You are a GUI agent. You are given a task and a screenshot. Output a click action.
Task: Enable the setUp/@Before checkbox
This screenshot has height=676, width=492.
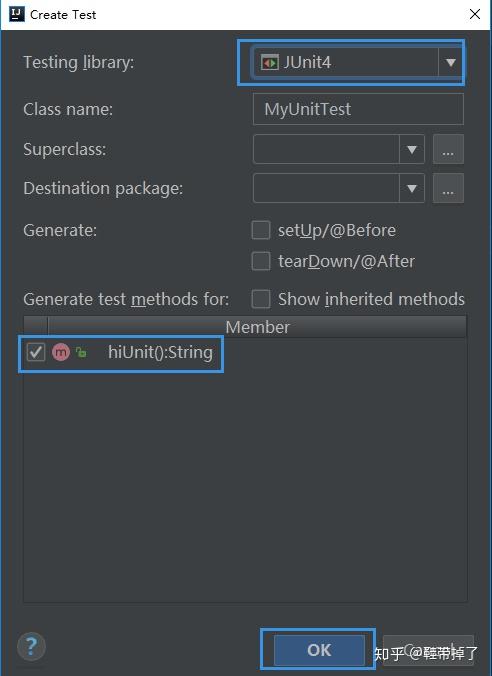point(261,230)
